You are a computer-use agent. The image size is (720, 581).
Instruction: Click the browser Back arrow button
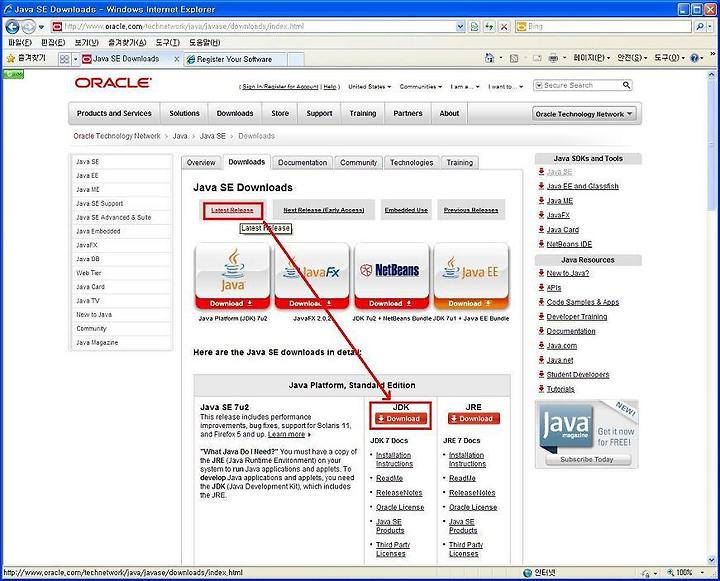[12, 27]
